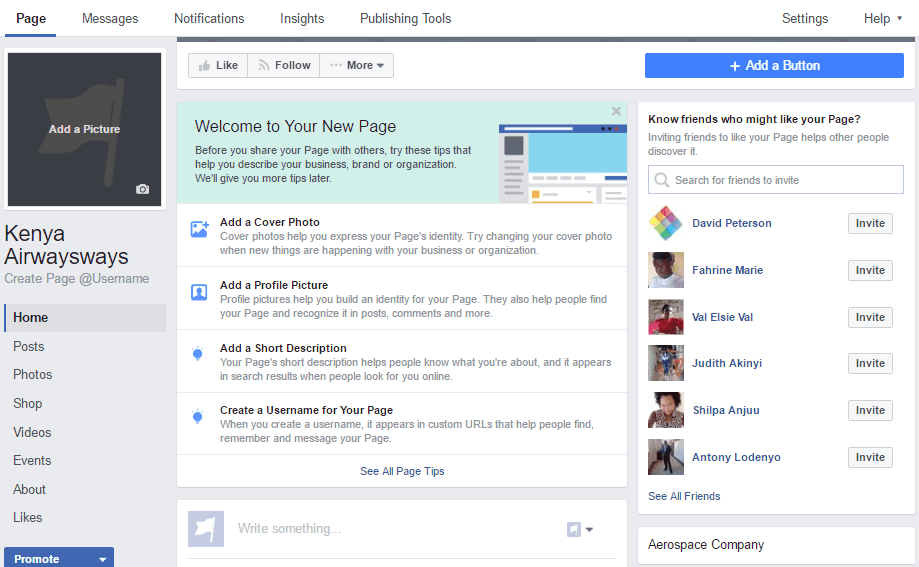Invite David Peterson to like the page
The image size is (919, 567).
870,223
